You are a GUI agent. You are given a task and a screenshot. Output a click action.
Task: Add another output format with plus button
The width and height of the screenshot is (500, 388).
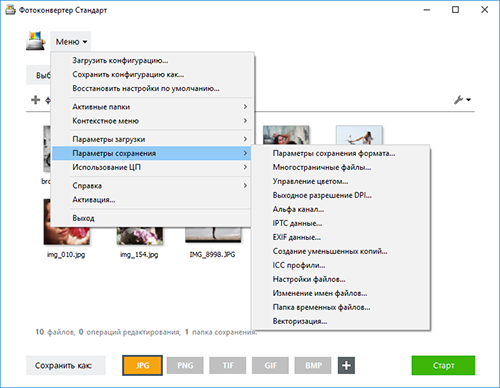[x=346, y=365]
